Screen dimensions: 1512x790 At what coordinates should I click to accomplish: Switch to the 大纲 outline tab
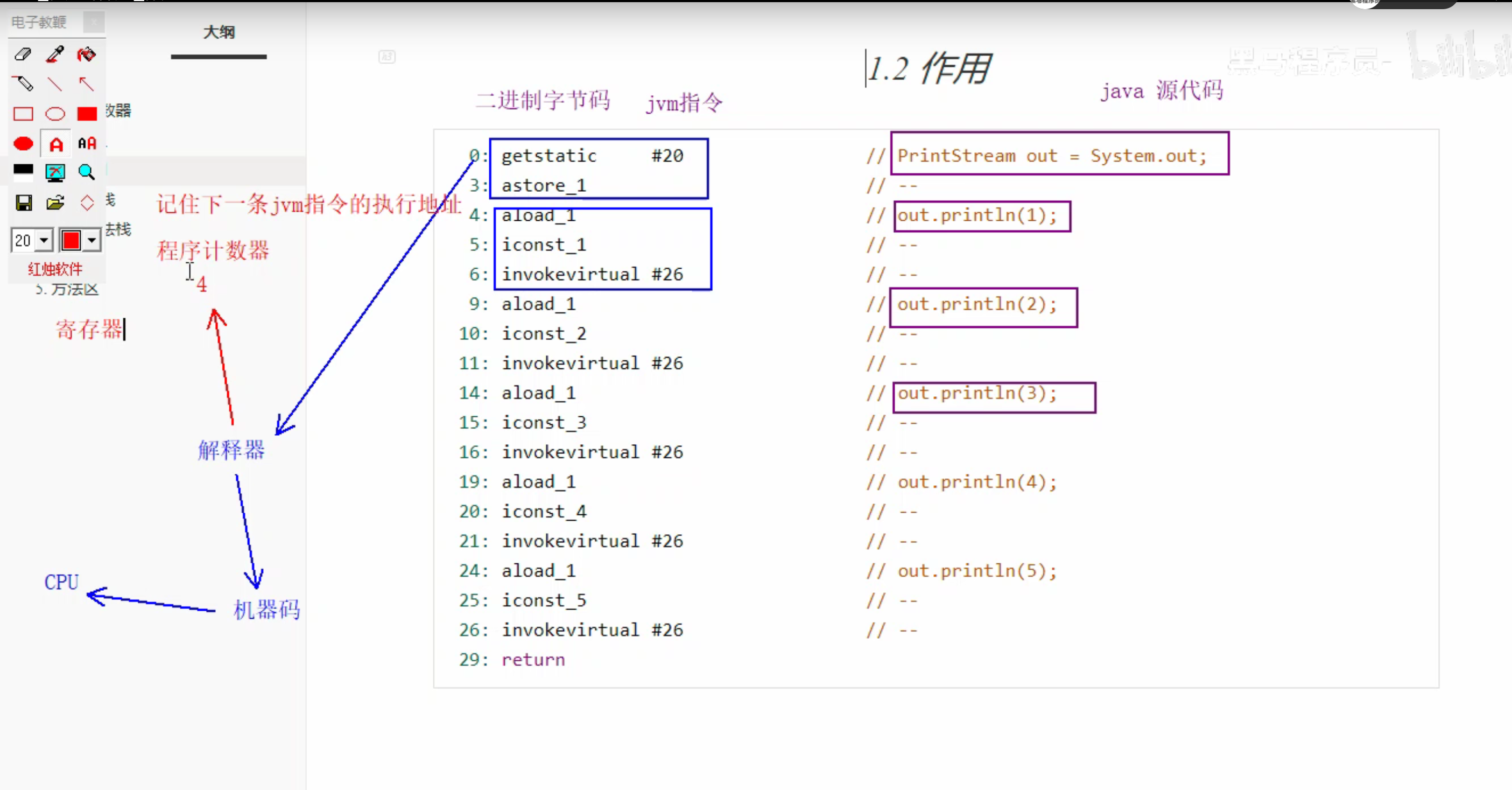click(219, 32)
